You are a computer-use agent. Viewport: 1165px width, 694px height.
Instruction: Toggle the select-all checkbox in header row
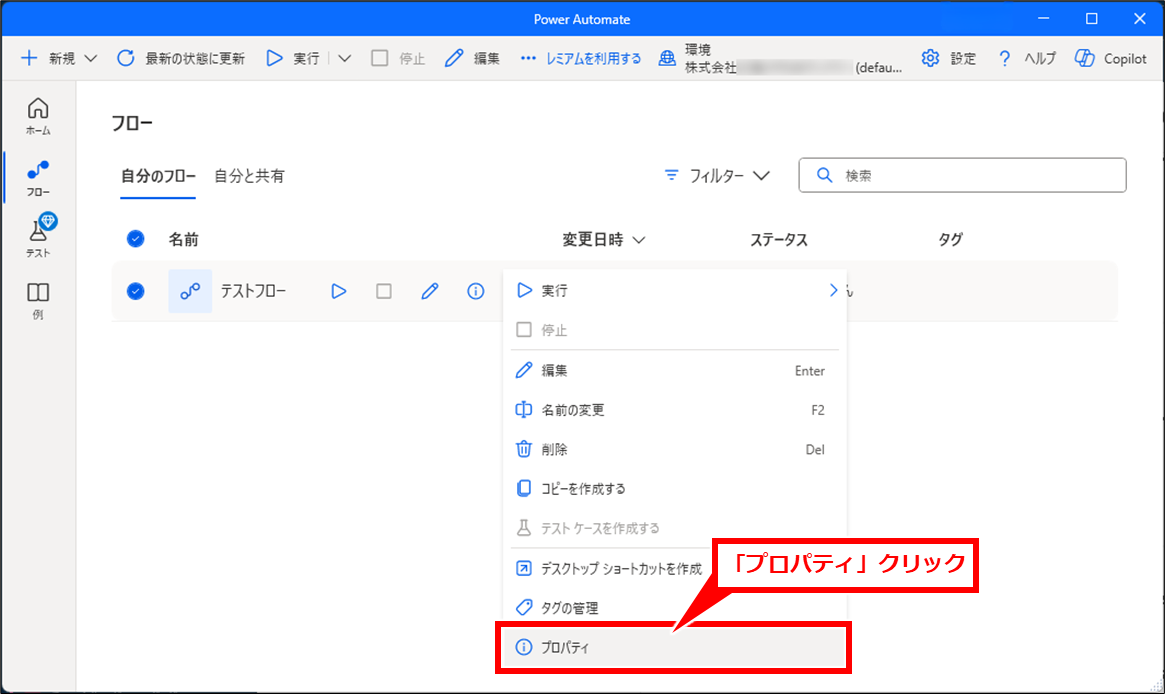136,239
